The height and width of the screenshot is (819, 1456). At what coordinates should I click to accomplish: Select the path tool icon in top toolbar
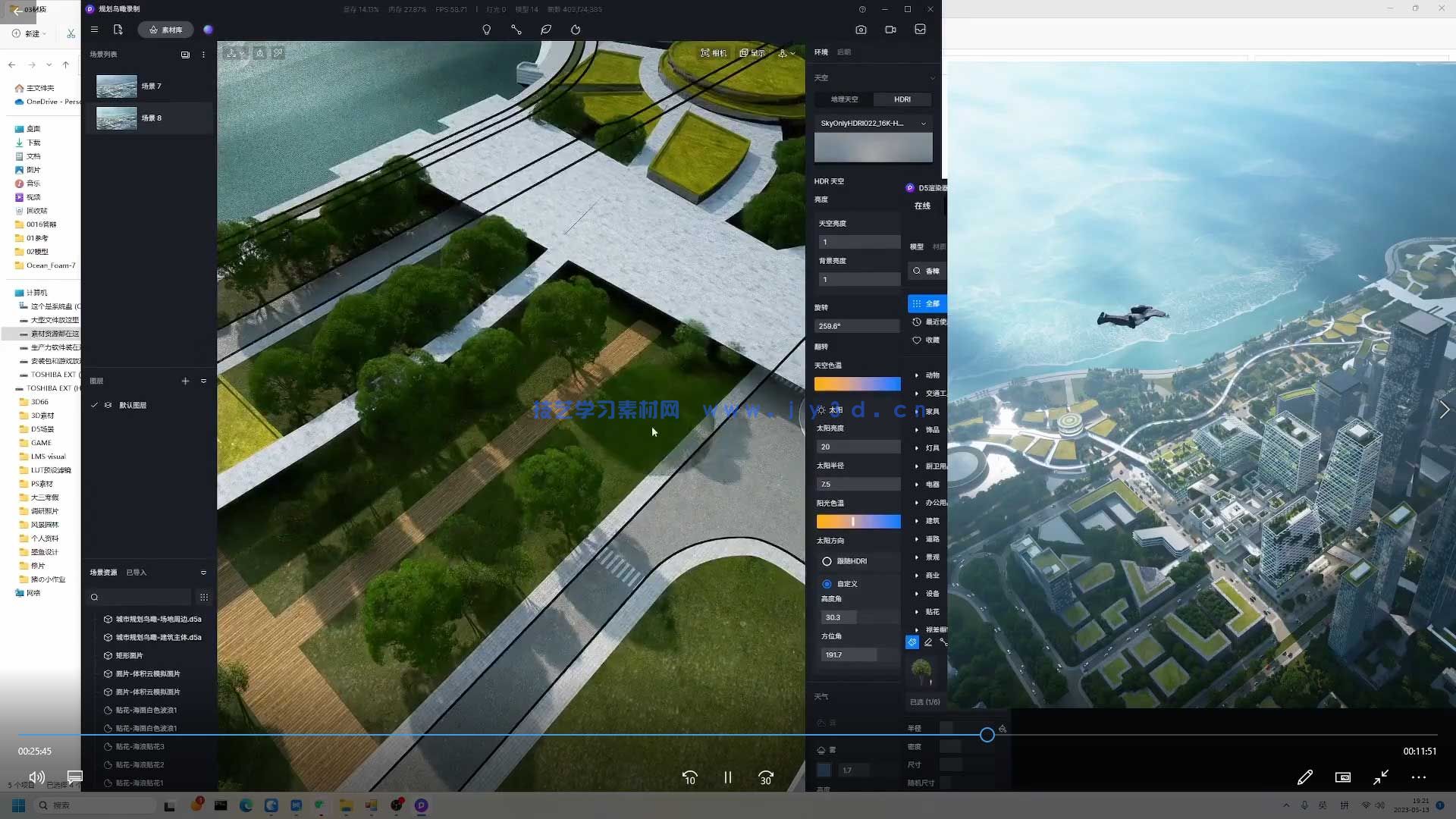[516, 30]
